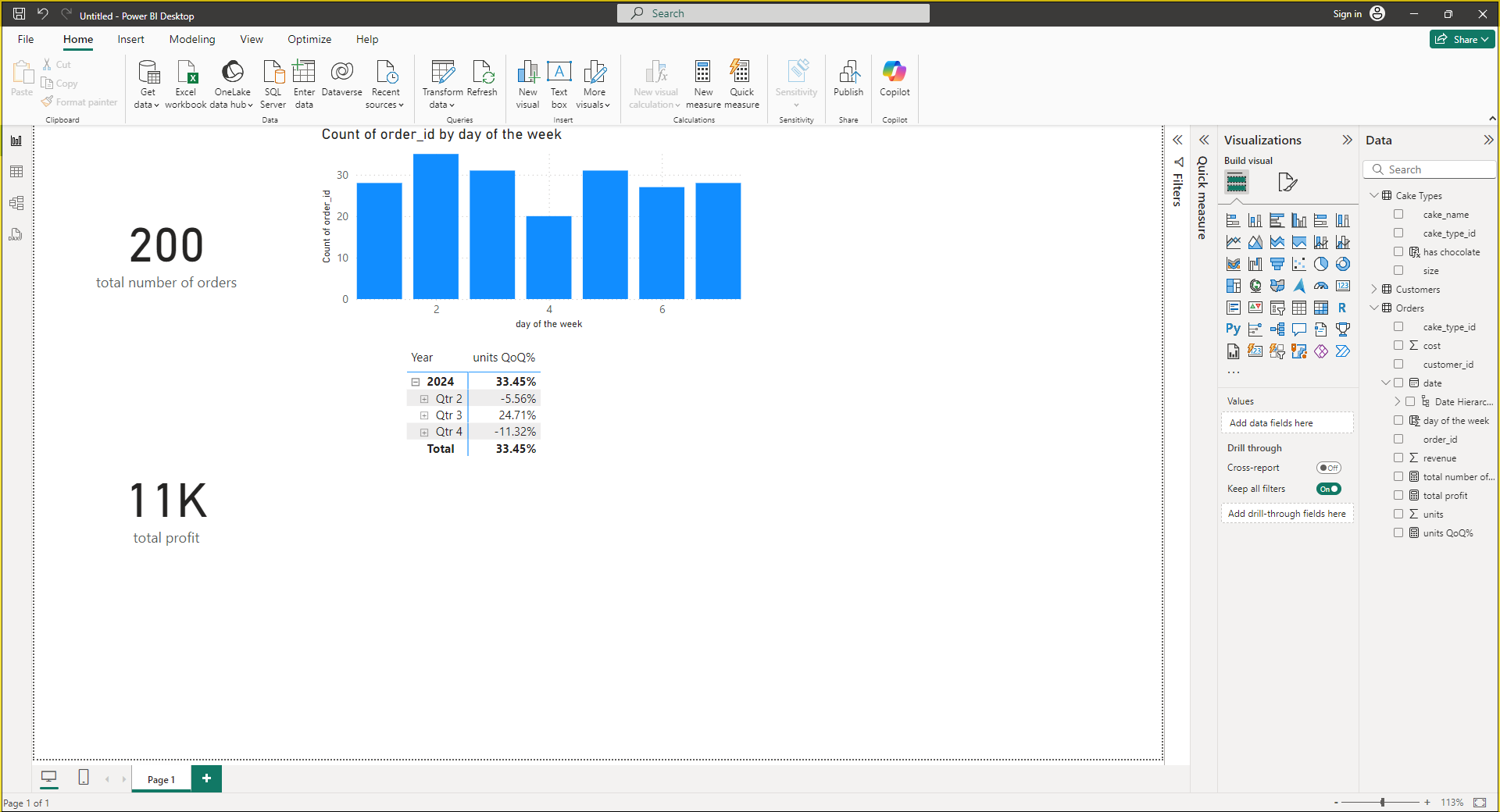Collapse the 2024 row in matrix
1500x812 pixels.
[416, 382]
